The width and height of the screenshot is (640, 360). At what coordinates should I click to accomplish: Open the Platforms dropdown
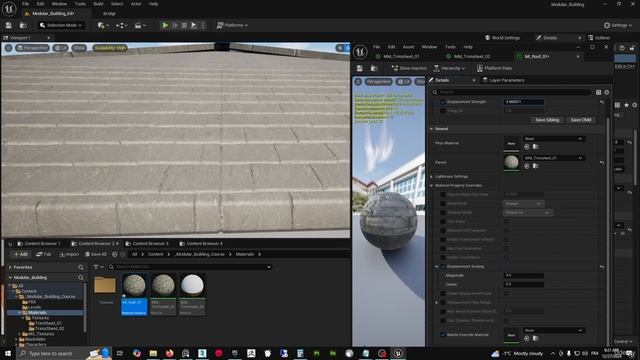point(232,25)
